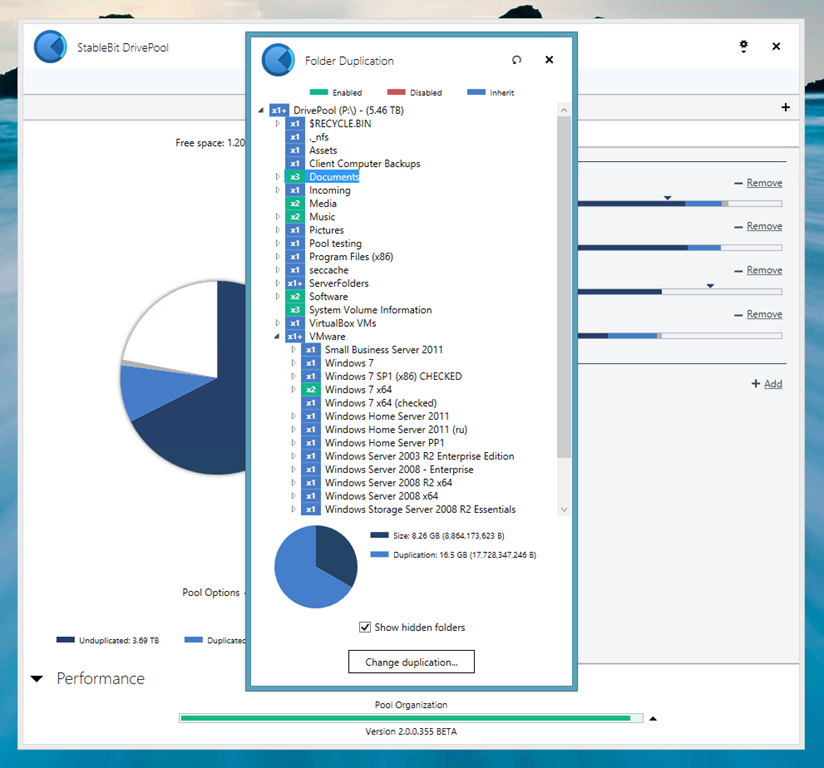
Task: Click the scrollbar up arrow in folder tree
Action: coord(564,110)
